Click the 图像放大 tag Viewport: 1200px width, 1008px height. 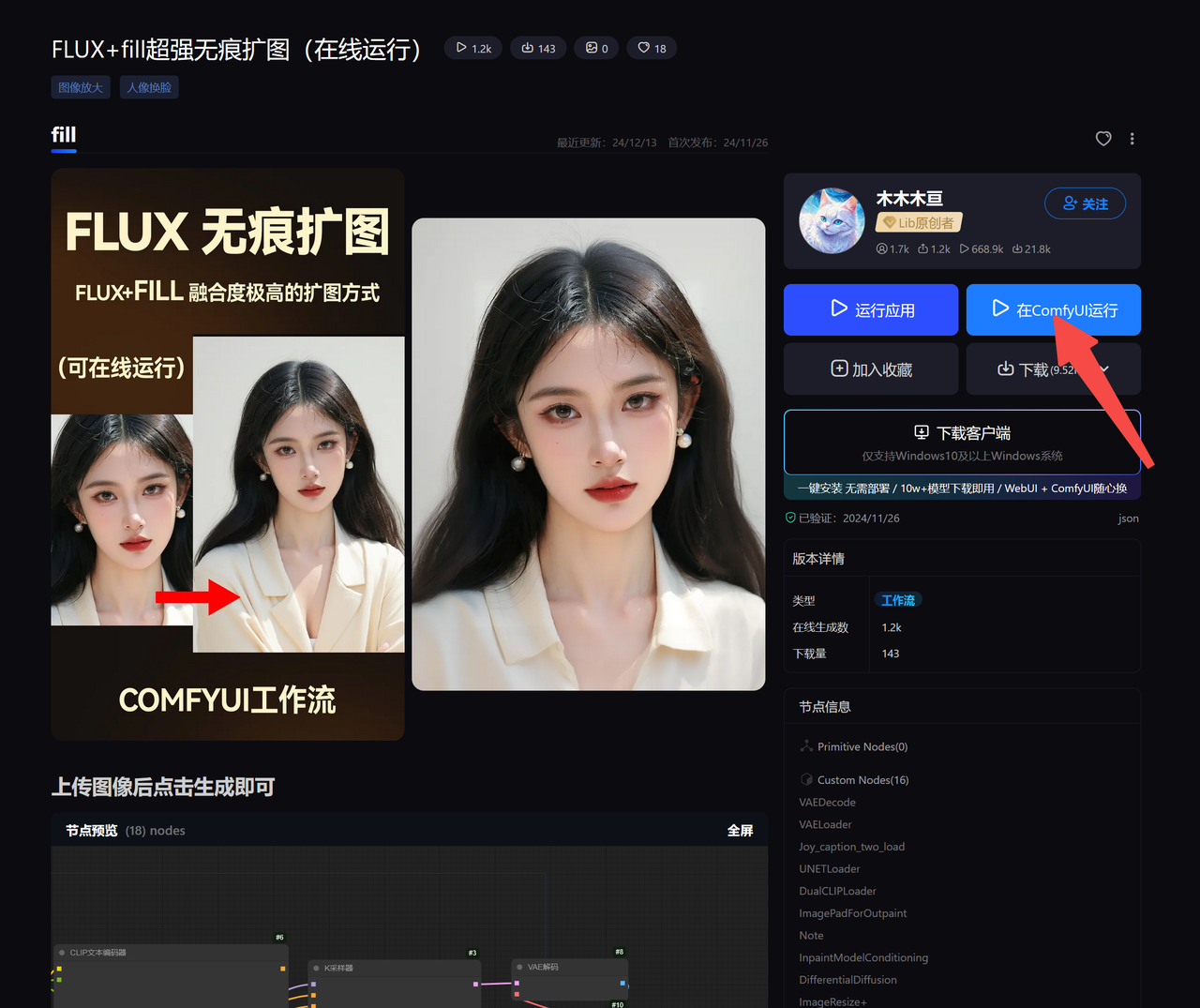[x=81, y=87]
